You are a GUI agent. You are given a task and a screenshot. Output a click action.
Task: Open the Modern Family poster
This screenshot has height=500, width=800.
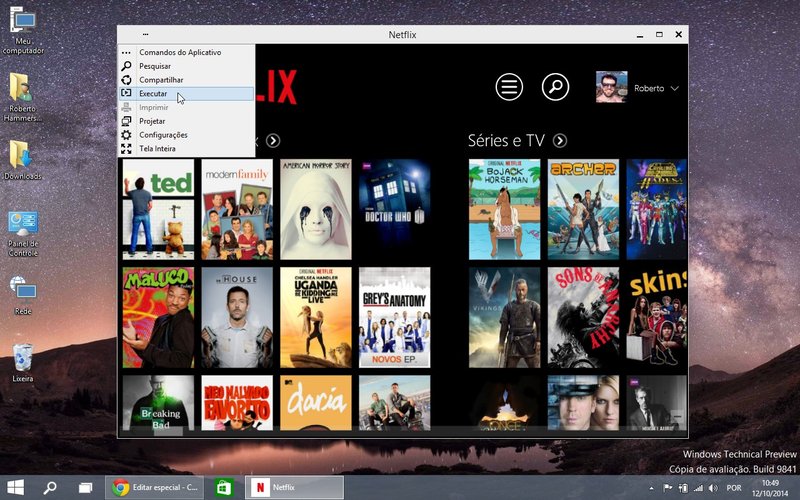click(x=237, y=209)
